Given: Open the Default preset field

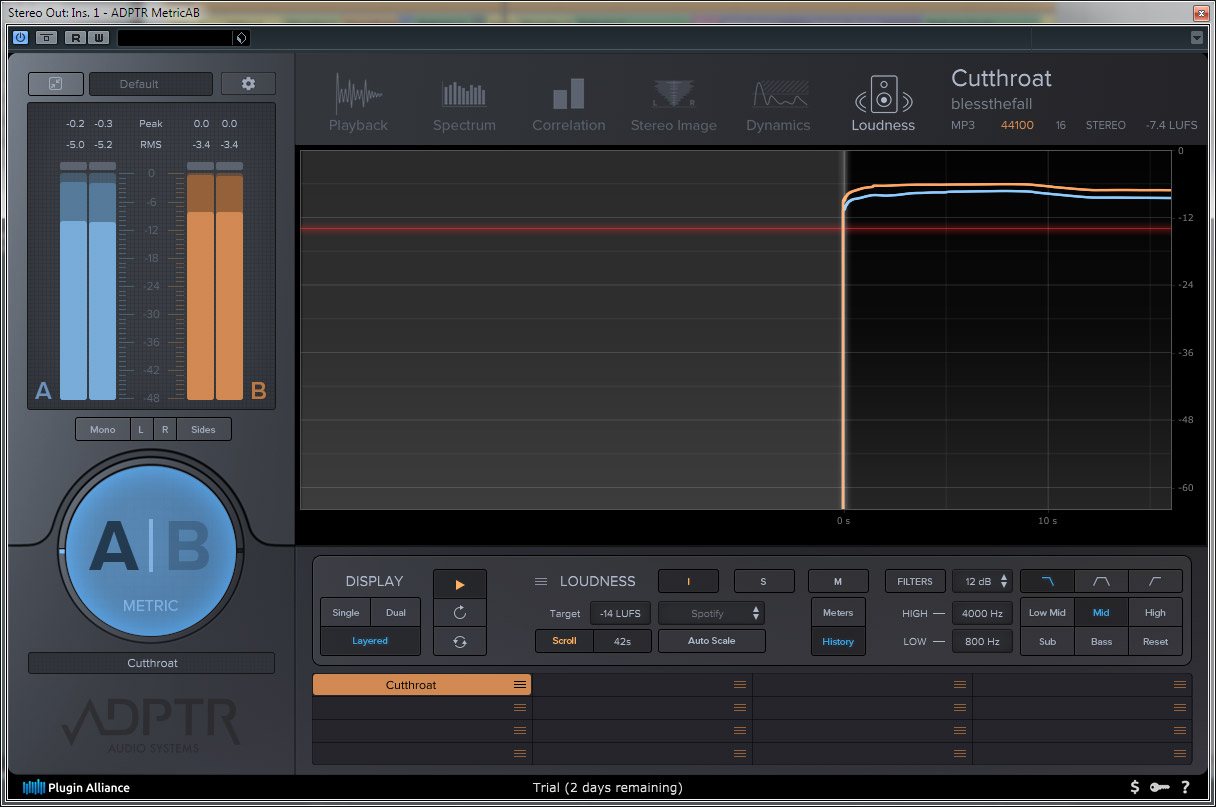Looking at the screenshot, I should tap(151, 84).
